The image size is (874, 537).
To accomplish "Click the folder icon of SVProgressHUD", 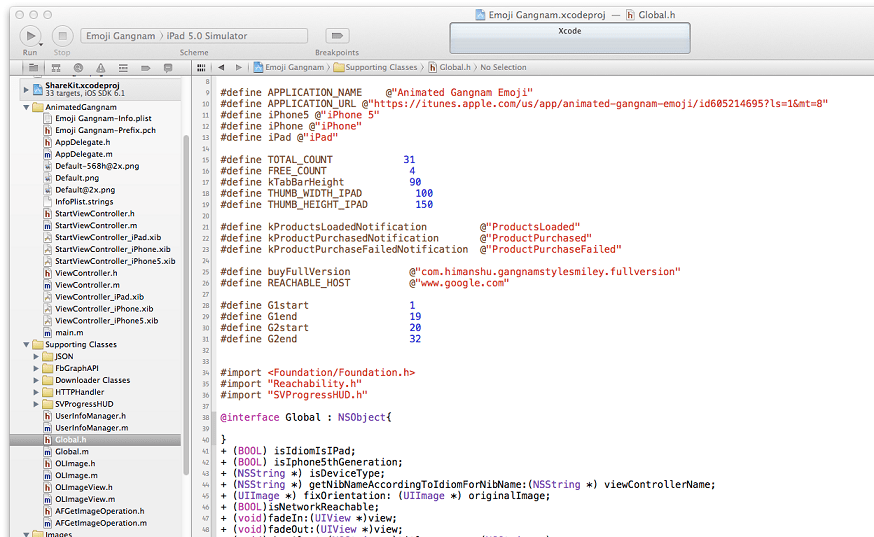I will pos(47,404).
